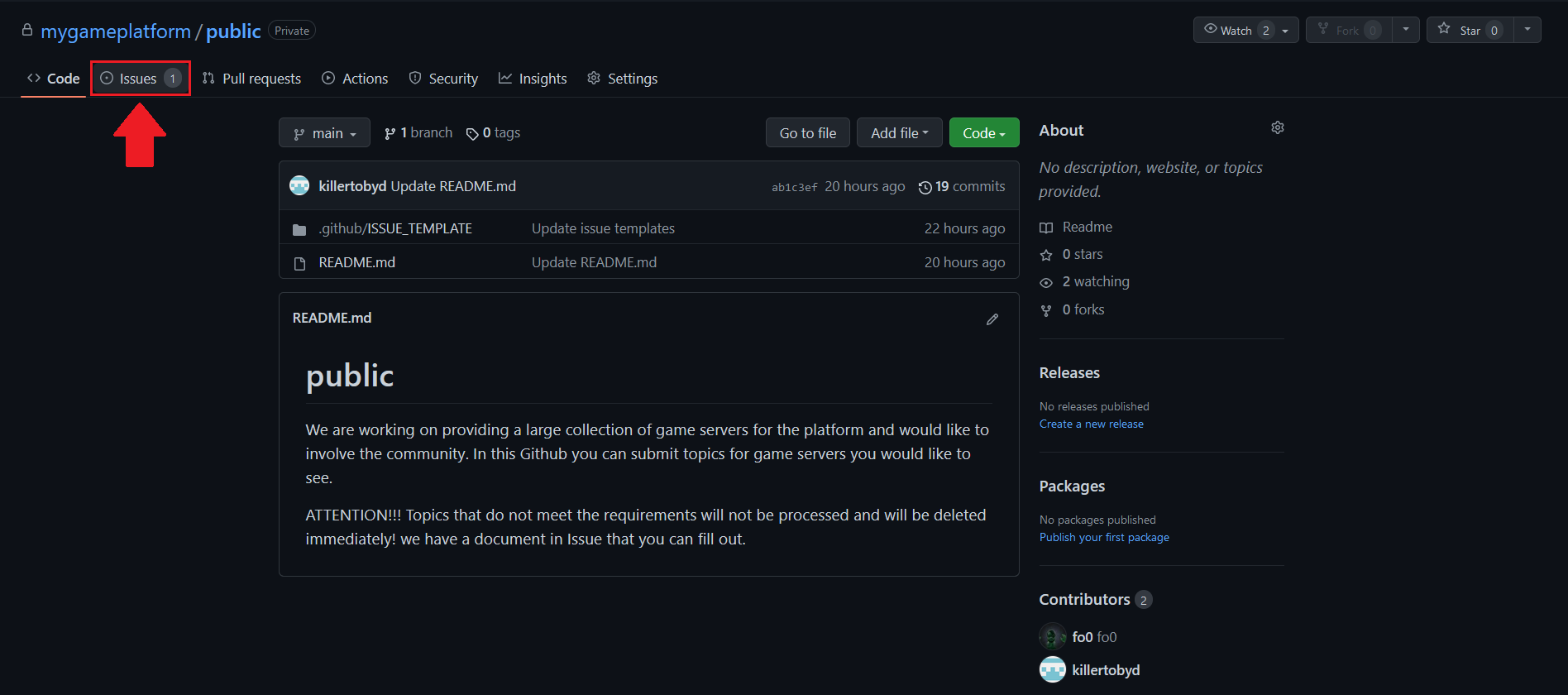Open the Security tab
Image resolution: width=1568 pixels, height=695 pixels.
443,79
